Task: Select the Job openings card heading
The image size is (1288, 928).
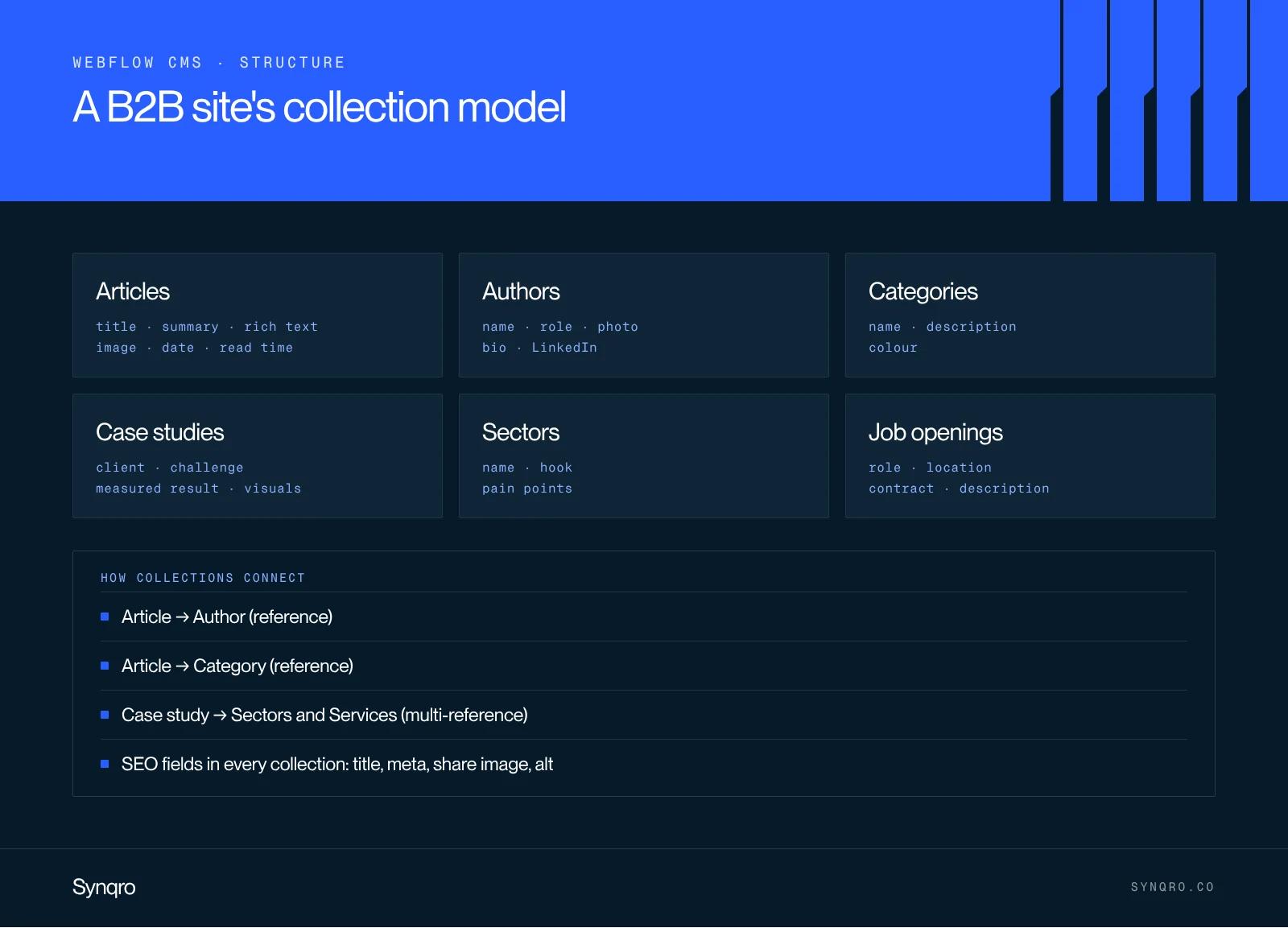Action: [x=935, y=433]
